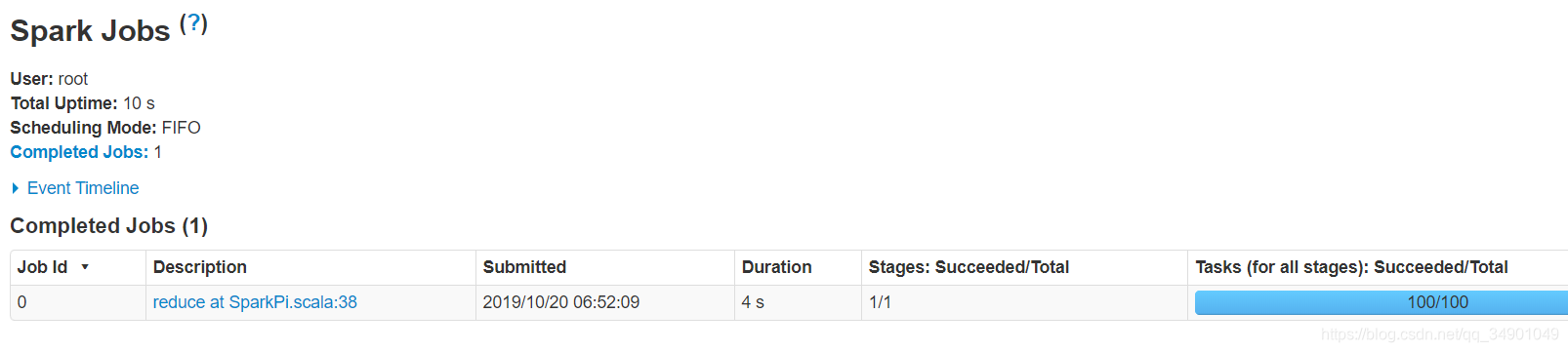Viewport: 1568px width, 352px height.
Task: Open the (?) help icon beside Spark Jobs
Action: (x=194, y=22)
